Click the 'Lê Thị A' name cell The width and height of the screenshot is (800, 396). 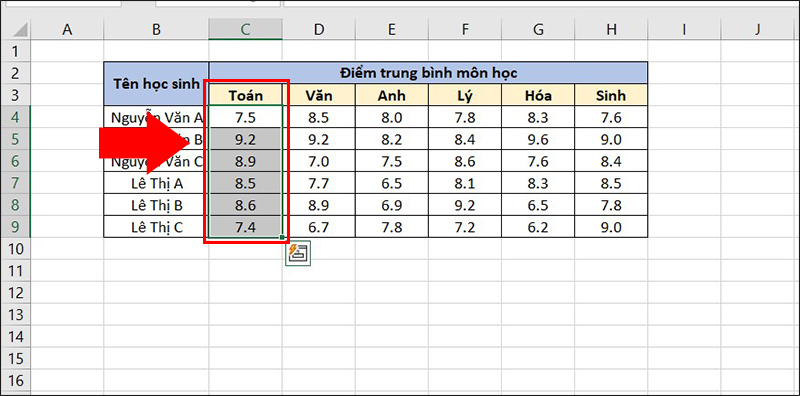(156, 183)
